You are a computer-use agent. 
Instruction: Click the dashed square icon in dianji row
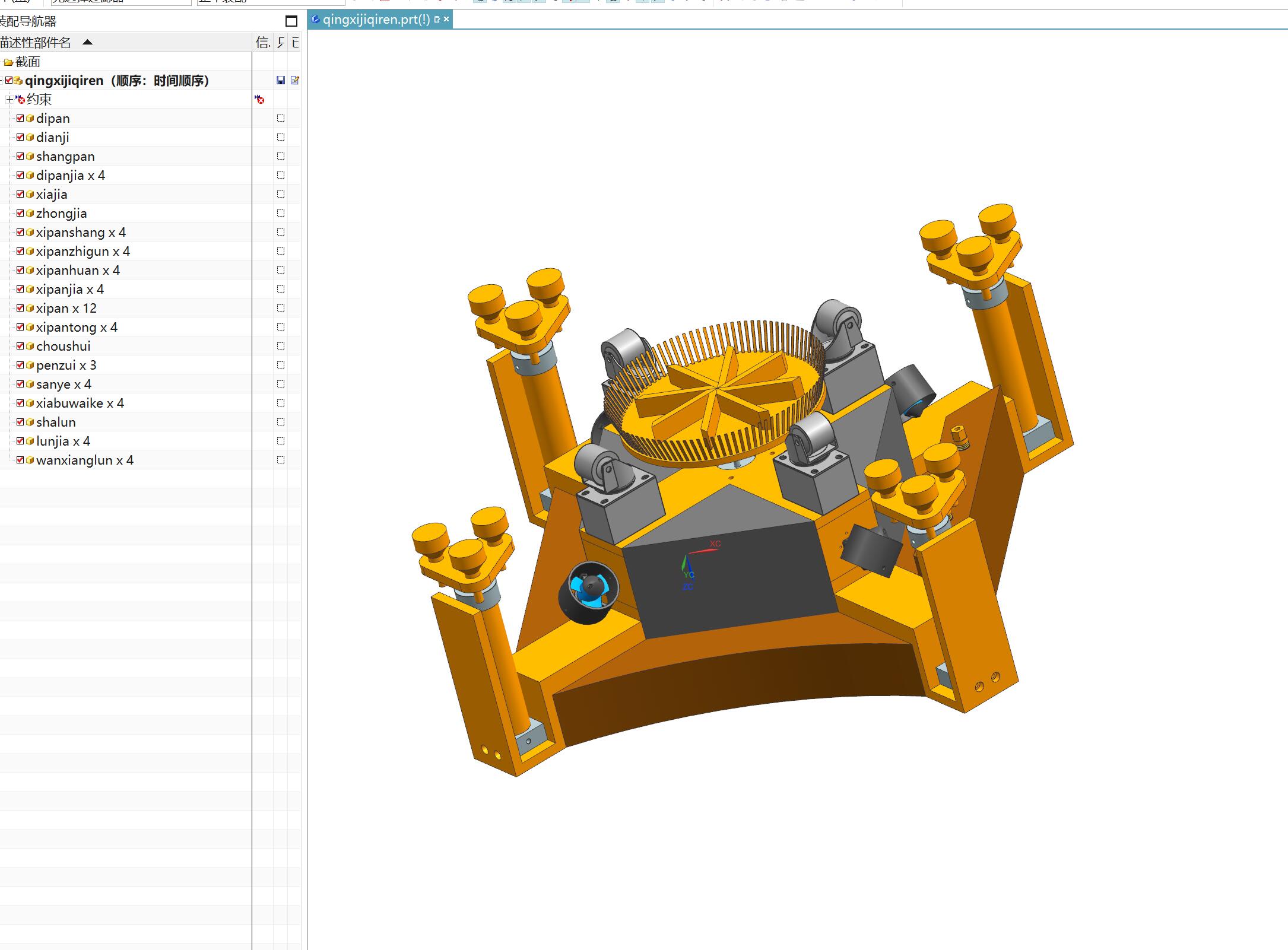point(281,137)
